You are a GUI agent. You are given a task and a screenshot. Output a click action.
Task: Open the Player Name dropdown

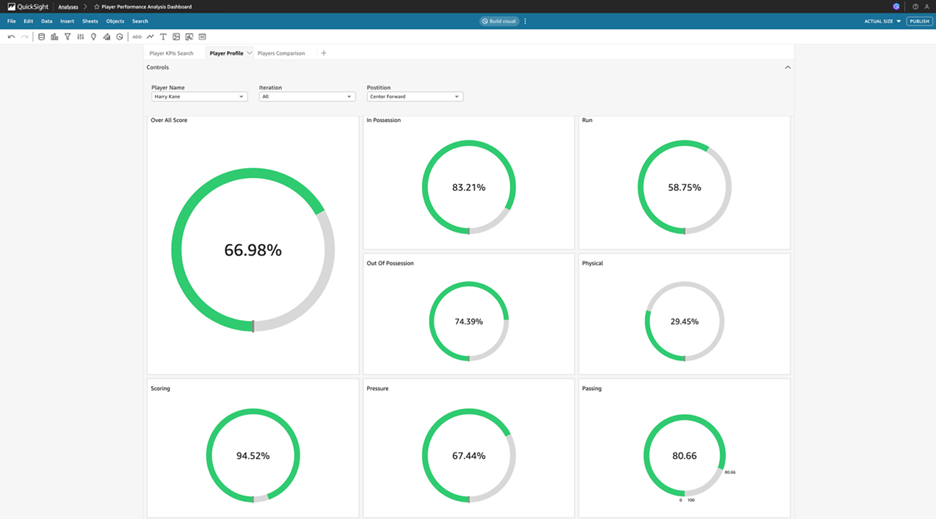[199, 97]
